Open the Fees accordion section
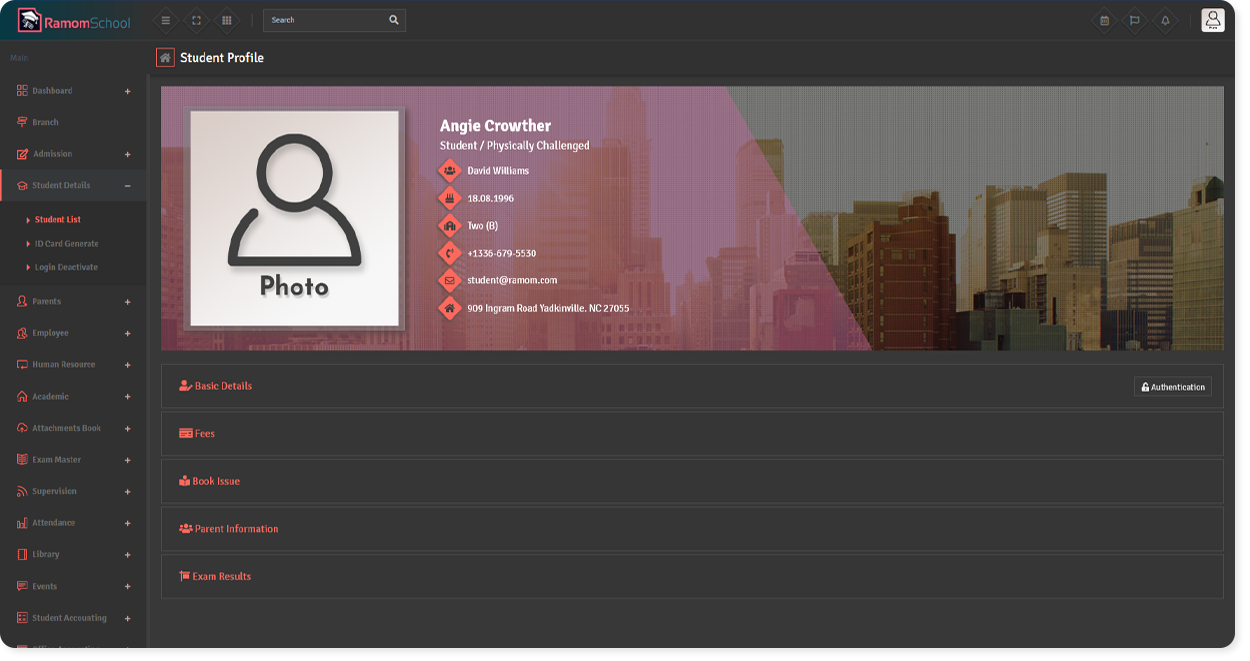 [x=204, y=434]
